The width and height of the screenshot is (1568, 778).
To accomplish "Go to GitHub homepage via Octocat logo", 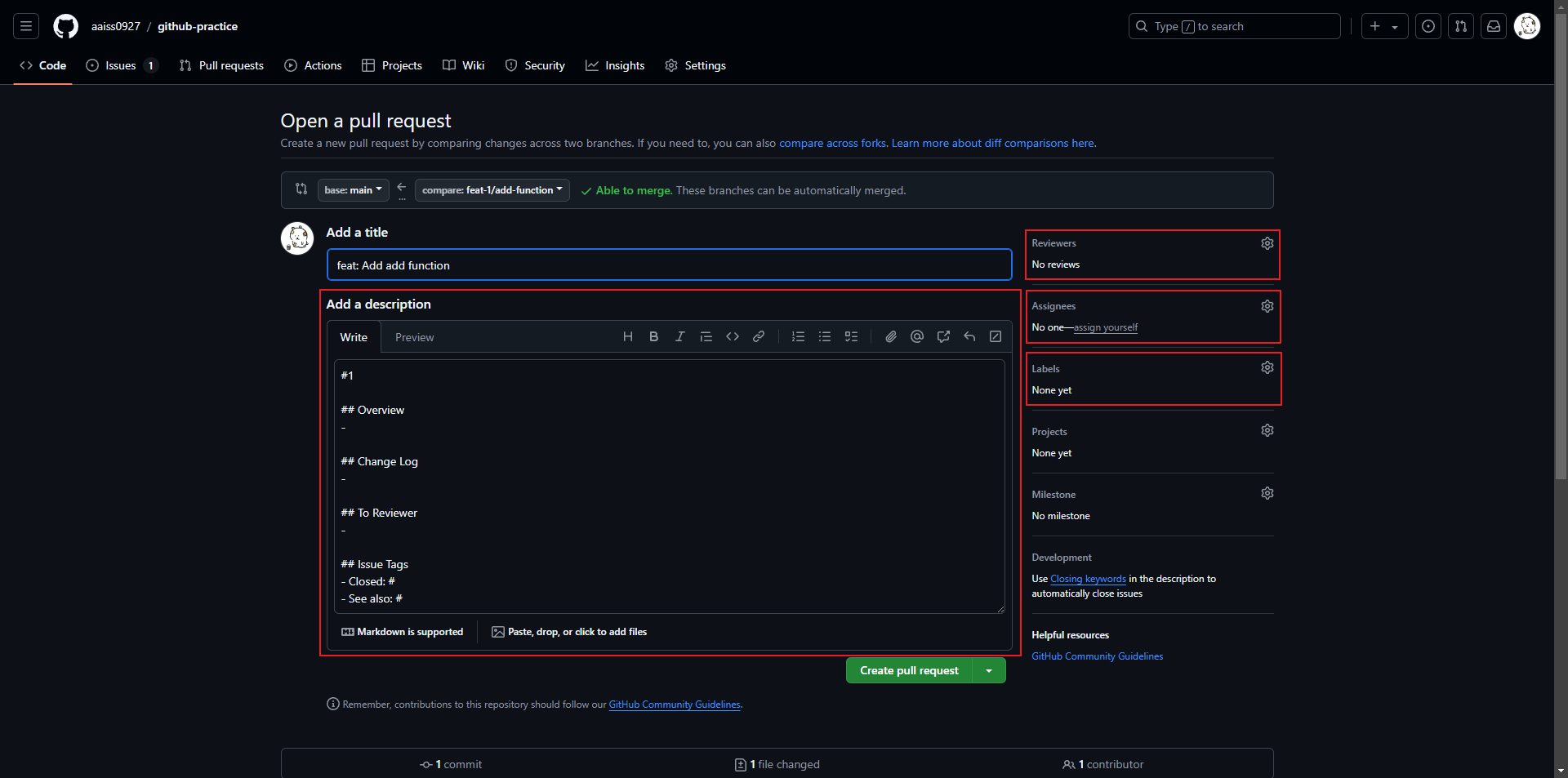I will [66, 26].
